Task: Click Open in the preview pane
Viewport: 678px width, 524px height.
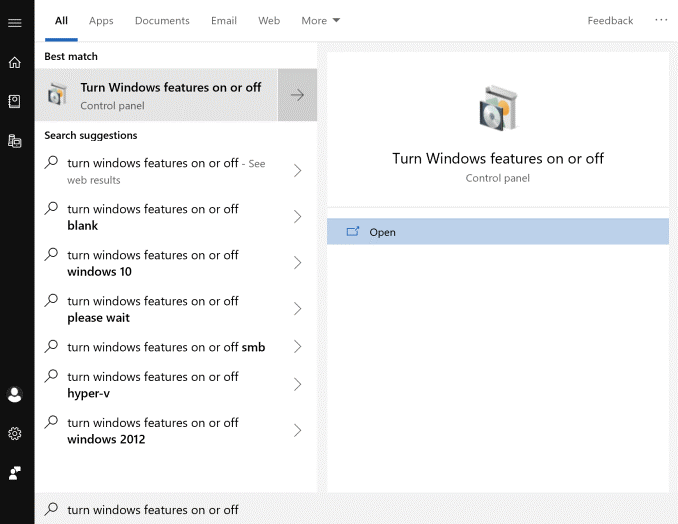Action: pos(498,231)
